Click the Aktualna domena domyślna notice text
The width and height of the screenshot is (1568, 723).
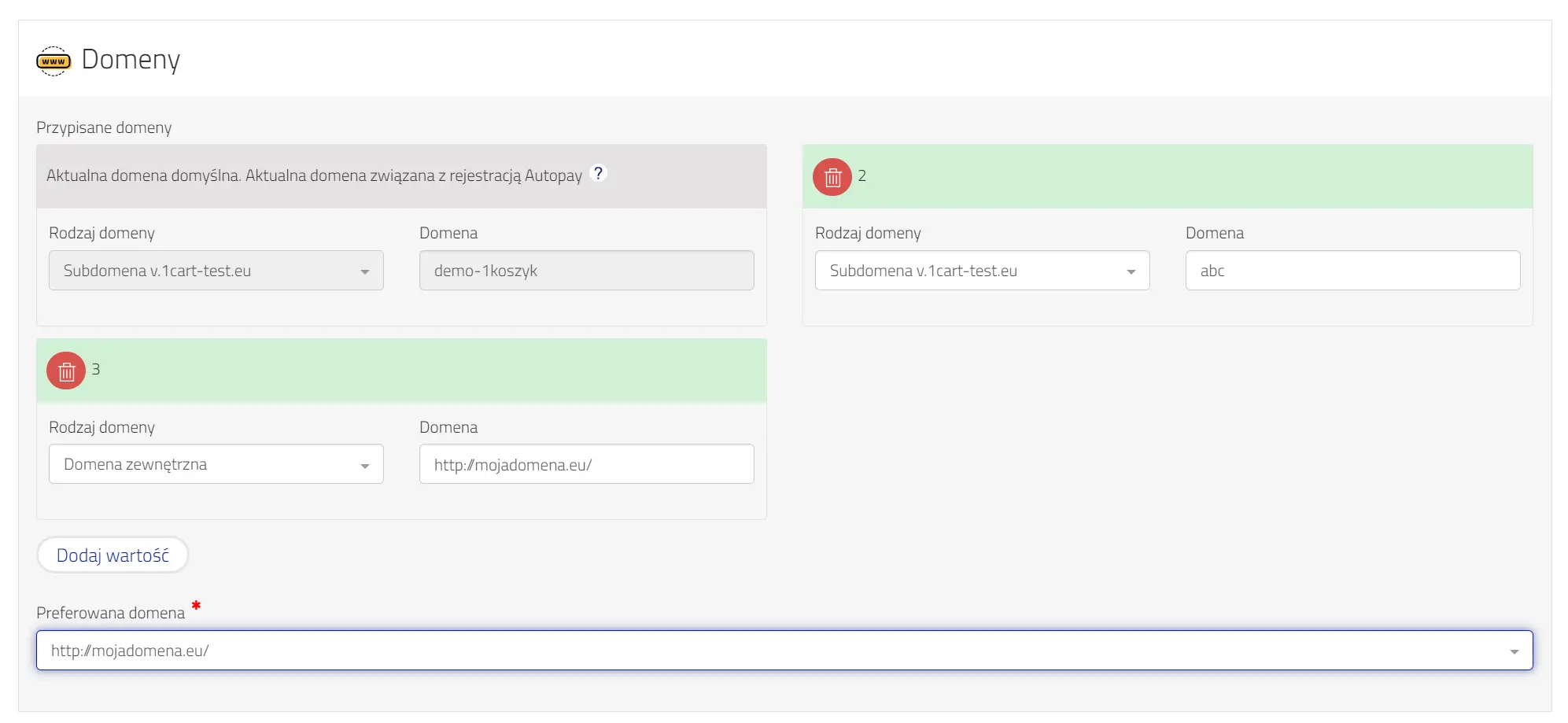click(x=314, y=175)
